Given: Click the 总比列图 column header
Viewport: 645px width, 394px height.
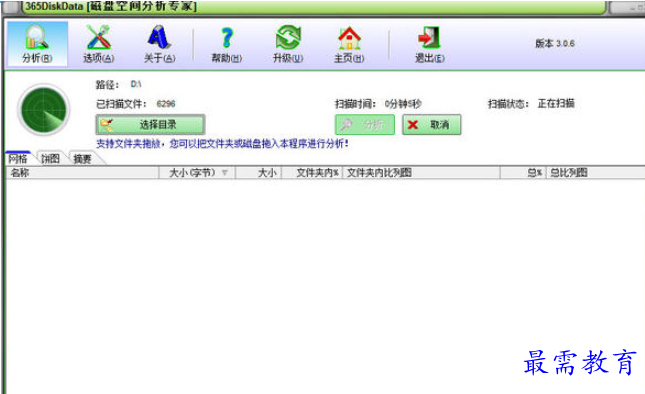Looking at the screenshot, I should tap(596, 173).
